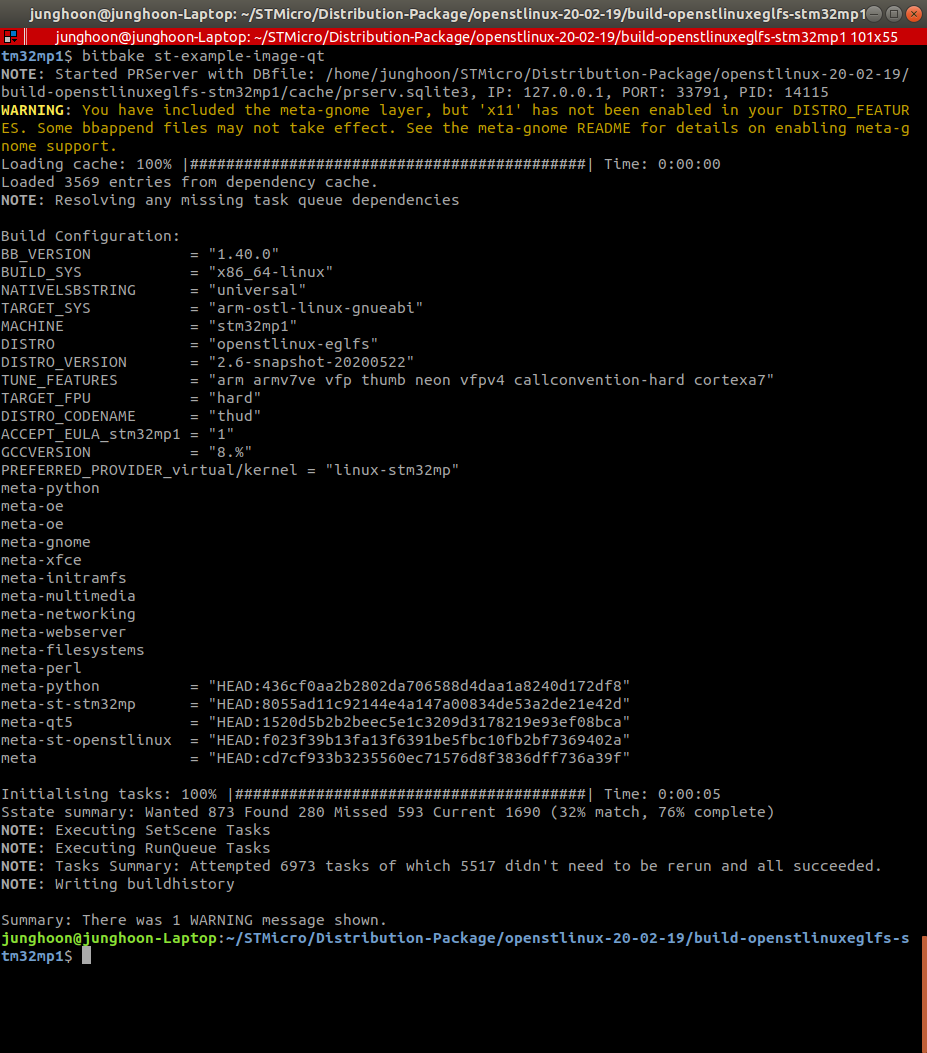Image resolution: width=927 pixels, height=1053 pixels.
Task: Click 'Loaded 3569 entries from dependency cache.'
Action: (x=189, y=182)
